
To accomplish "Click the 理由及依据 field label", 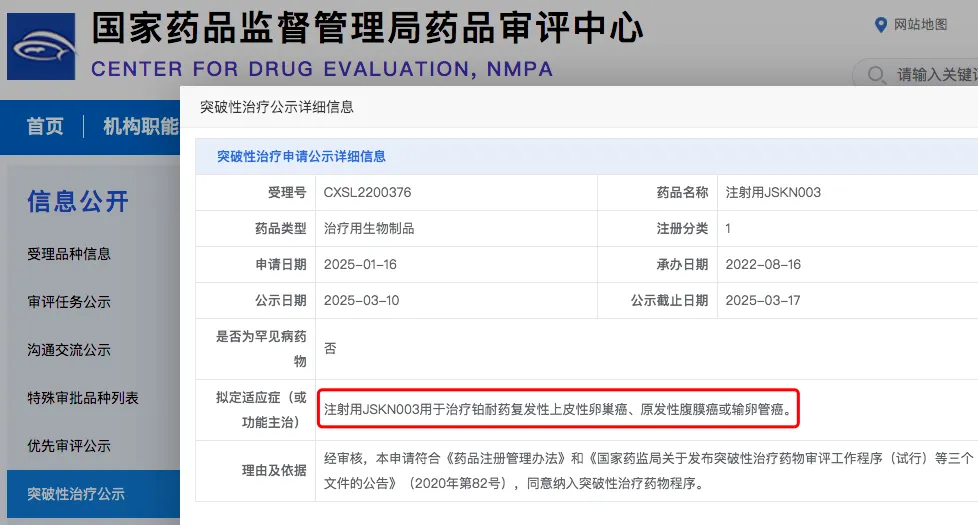I will point(274,471).
